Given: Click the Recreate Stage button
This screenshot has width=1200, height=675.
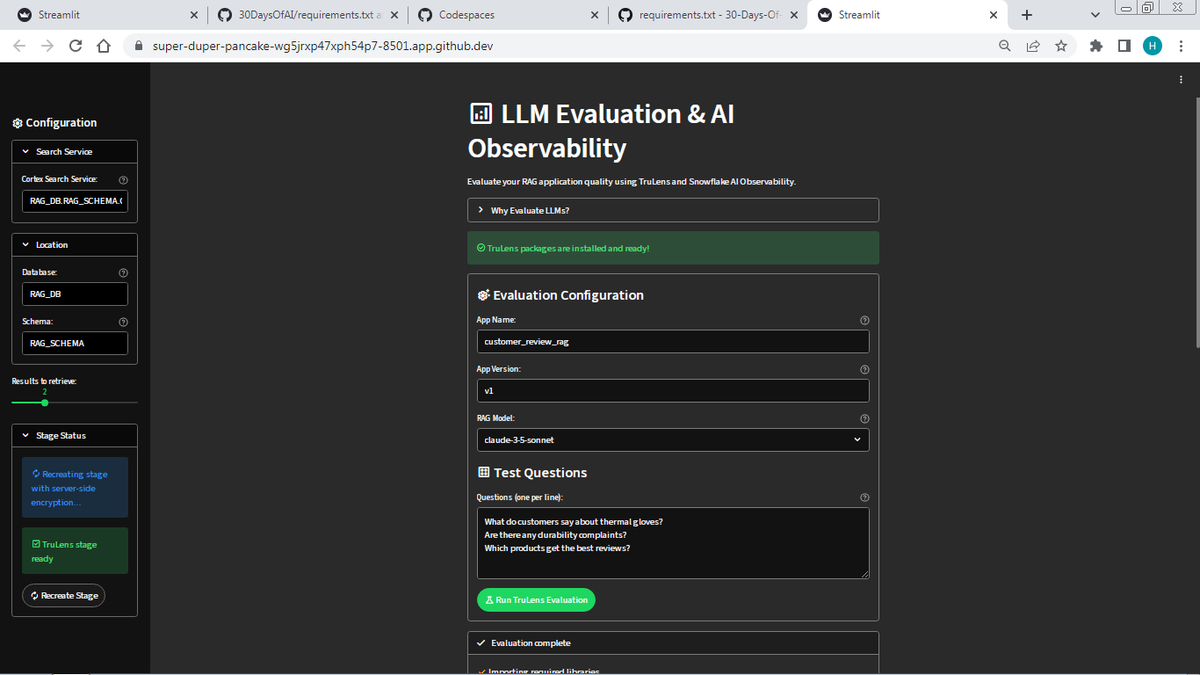Looking at the screenshot, I should pyautogui.click(x=64, y=595).
